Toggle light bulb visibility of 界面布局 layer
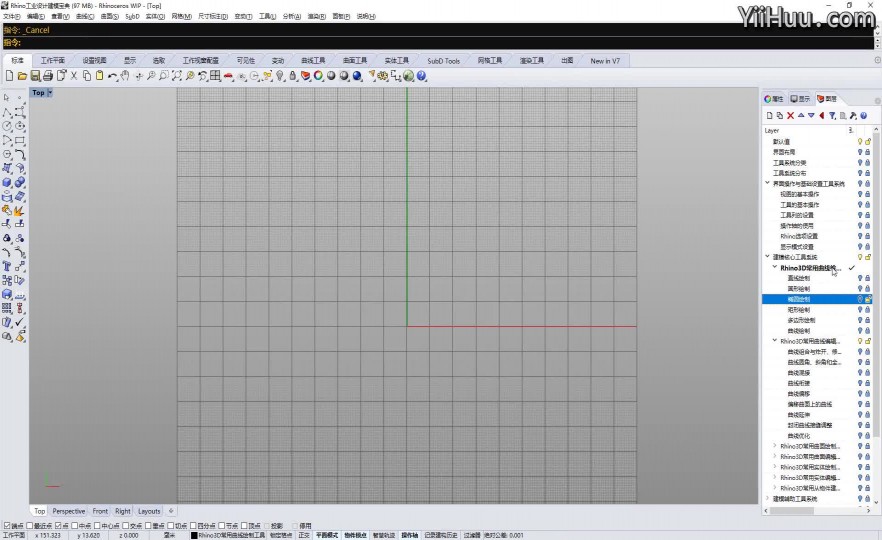 pyautogui.click(x=860, y=152)
